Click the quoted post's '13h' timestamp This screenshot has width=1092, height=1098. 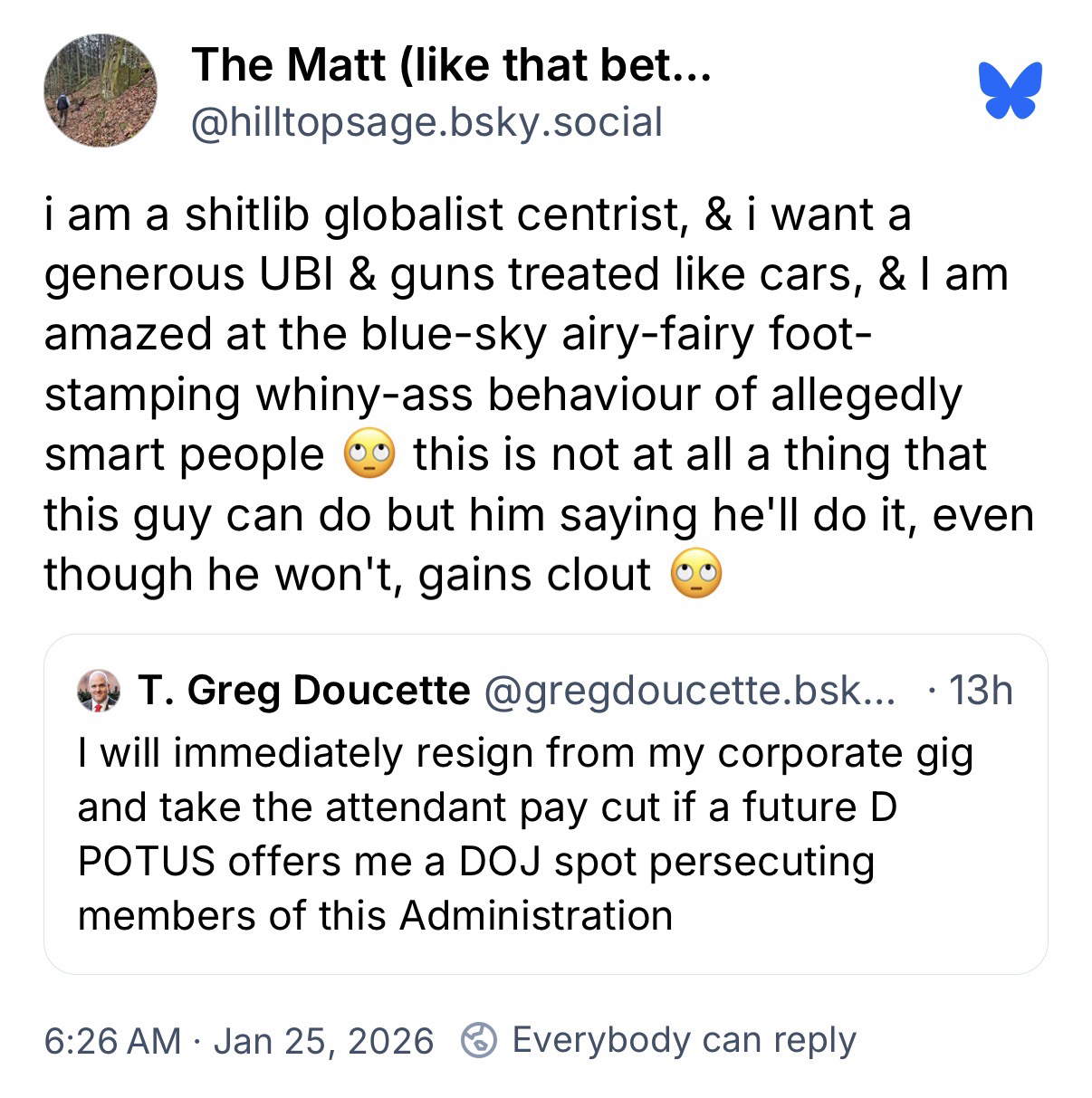click(980, 692)
